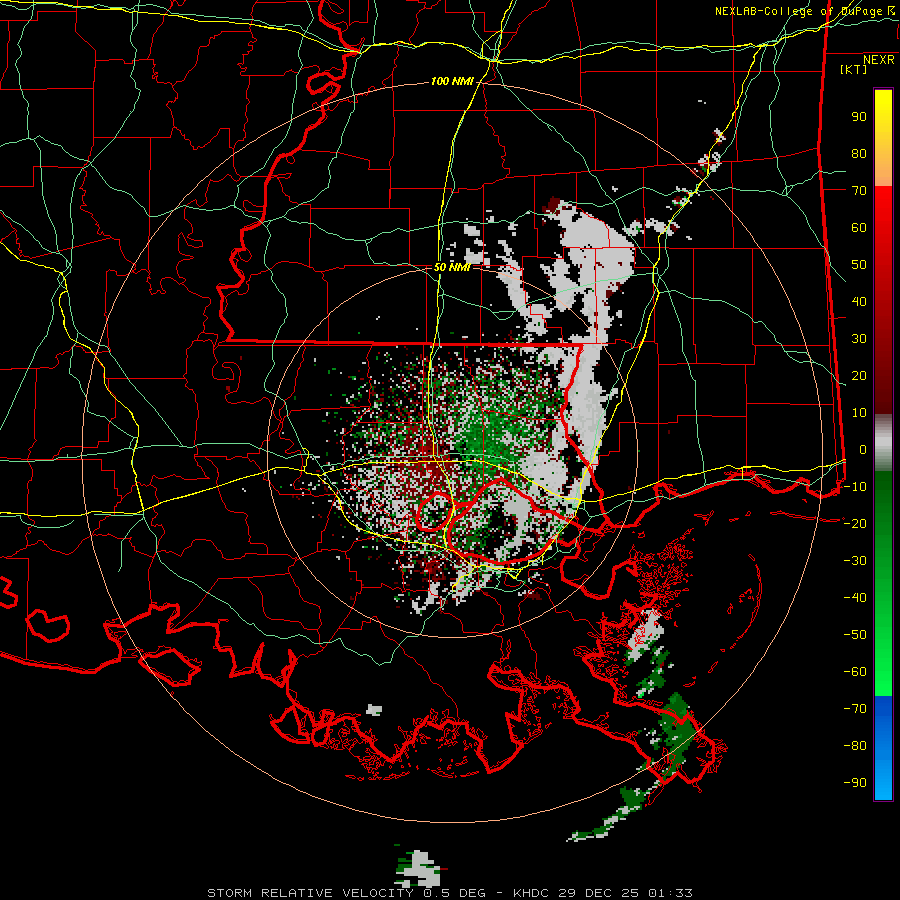Click the positive 50 value on velocity scale
The height and width of the screenshot is (900, 900).
[859, 265]
